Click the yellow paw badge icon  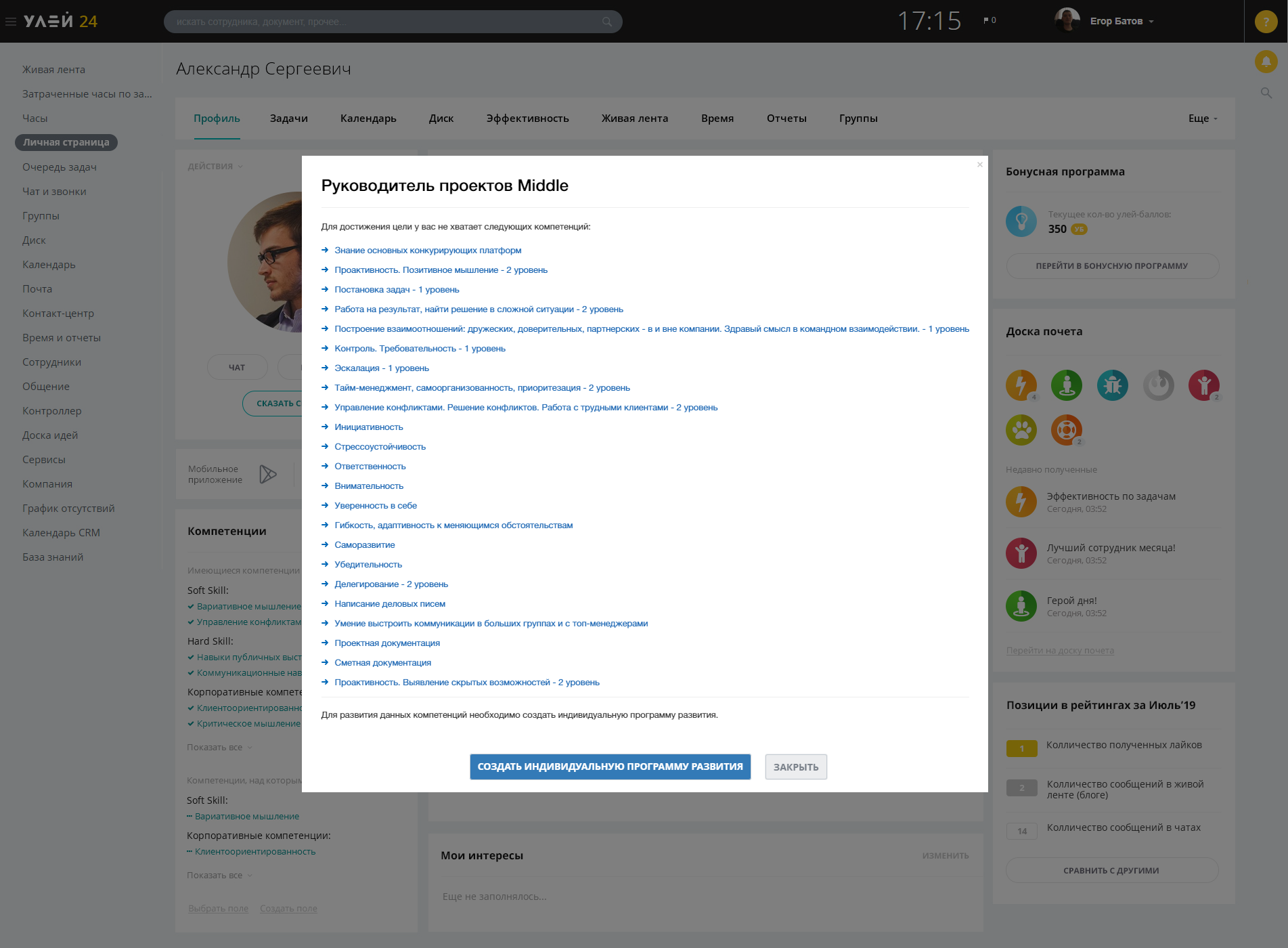pos(1021,430)
